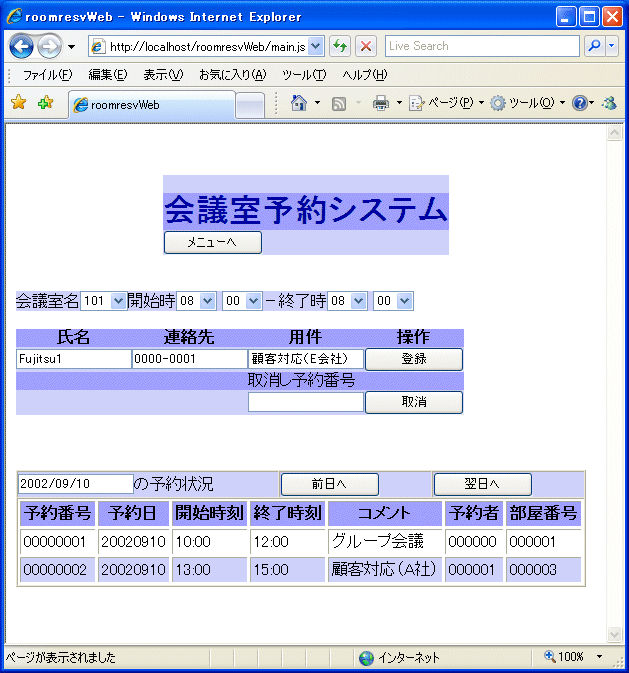The width and height of the screenshot is (629, 673).
Task: Click the search magnifier icon
Action: point(595,46)
